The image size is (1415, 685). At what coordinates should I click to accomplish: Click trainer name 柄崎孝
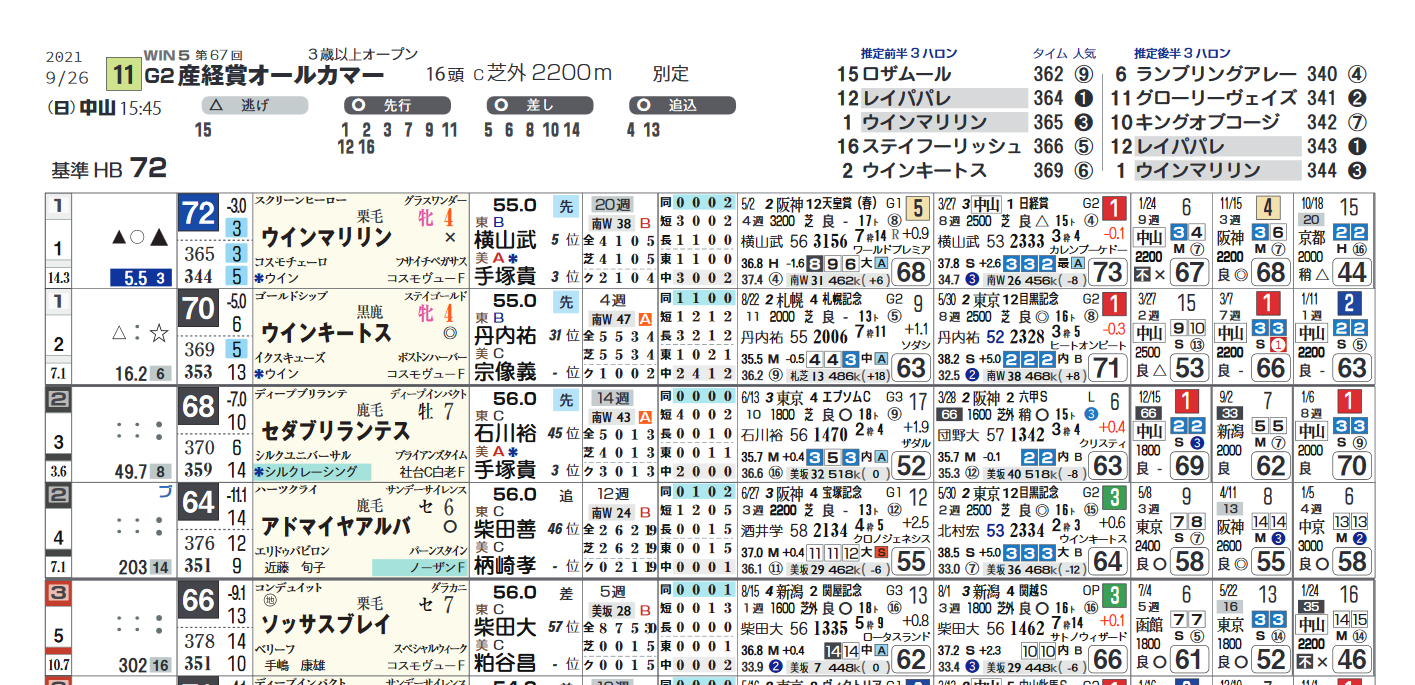coord(505,565)
